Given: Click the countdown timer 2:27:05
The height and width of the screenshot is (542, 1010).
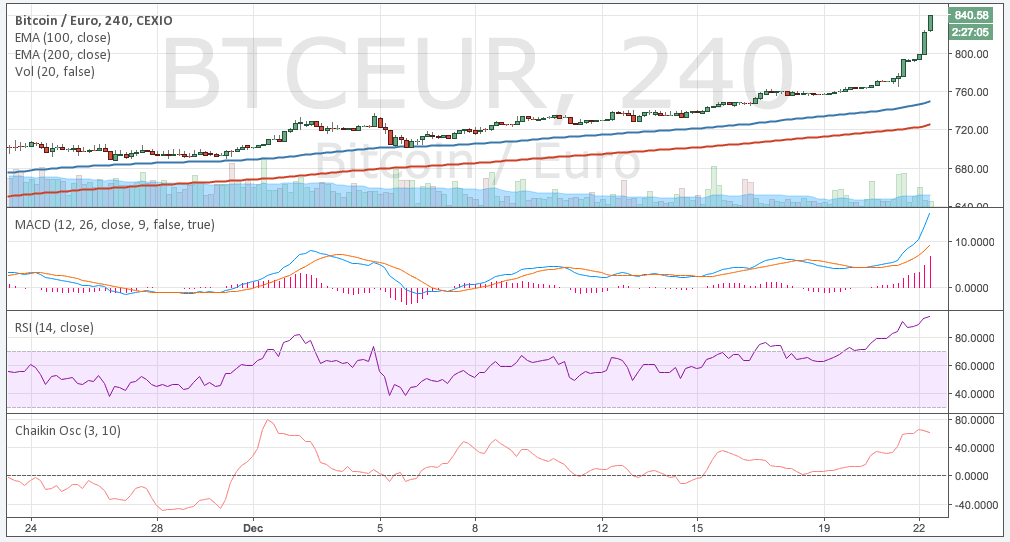Looking at the screenshot, I should tap(971, 32).
